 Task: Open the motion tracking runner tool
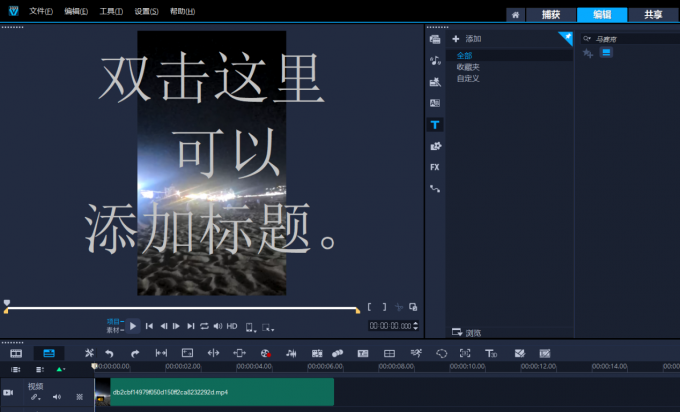point(416,353)
